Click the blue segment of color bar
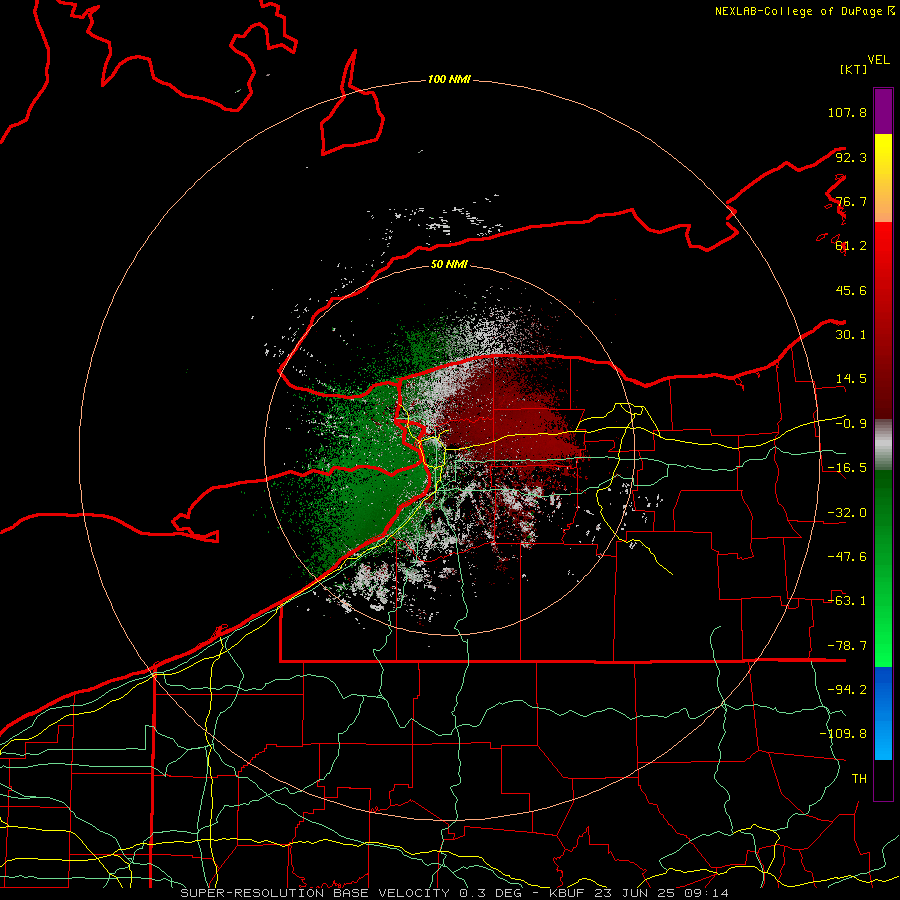The width and height of the screenshot is (900, 900). [883, 713]
